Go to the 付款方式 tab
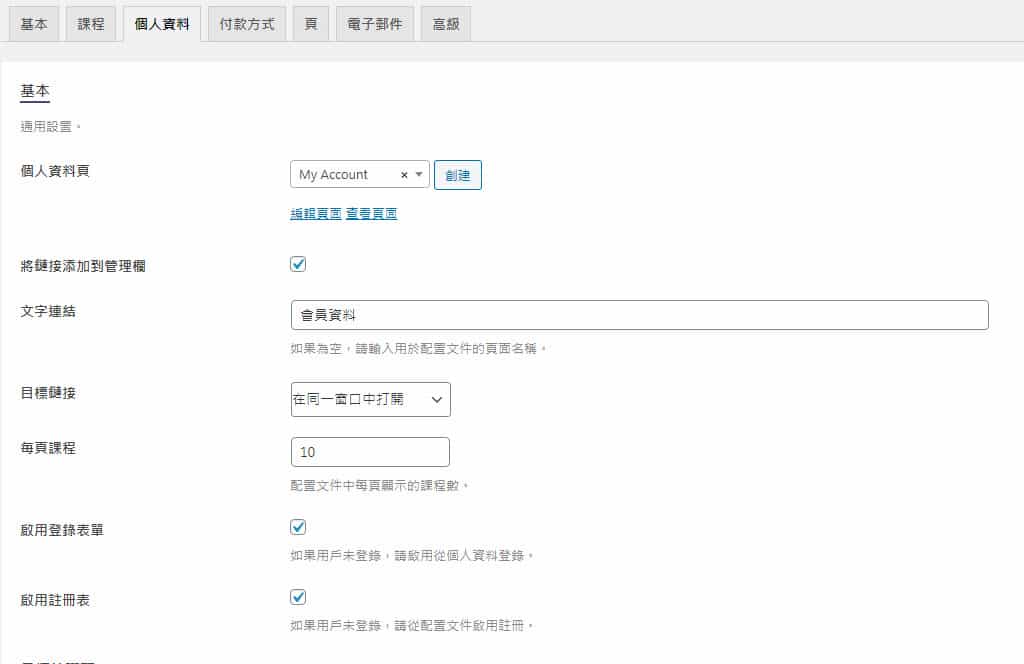The image size is (1024, 664). pyautogui.click(x=247, y=24)
